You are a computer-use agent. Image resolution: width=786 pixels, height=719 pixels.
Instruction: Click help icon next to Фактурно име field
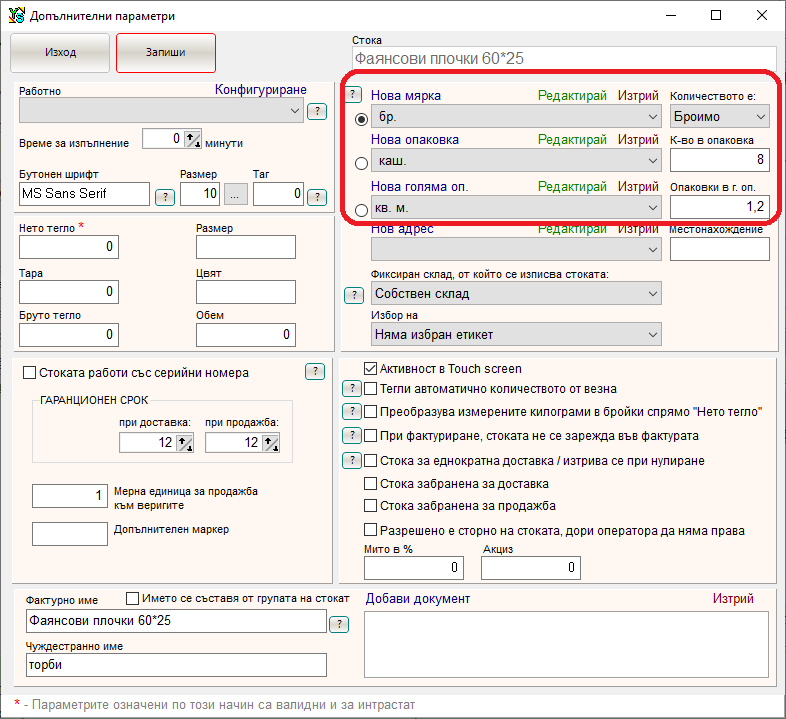click(339, 624)
